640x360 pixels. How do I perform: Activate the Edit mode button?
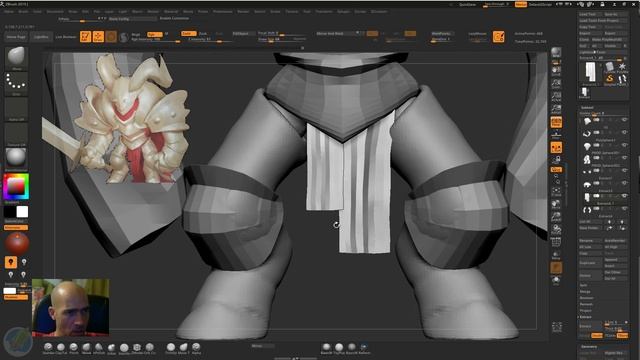click(x=85, y=37)
